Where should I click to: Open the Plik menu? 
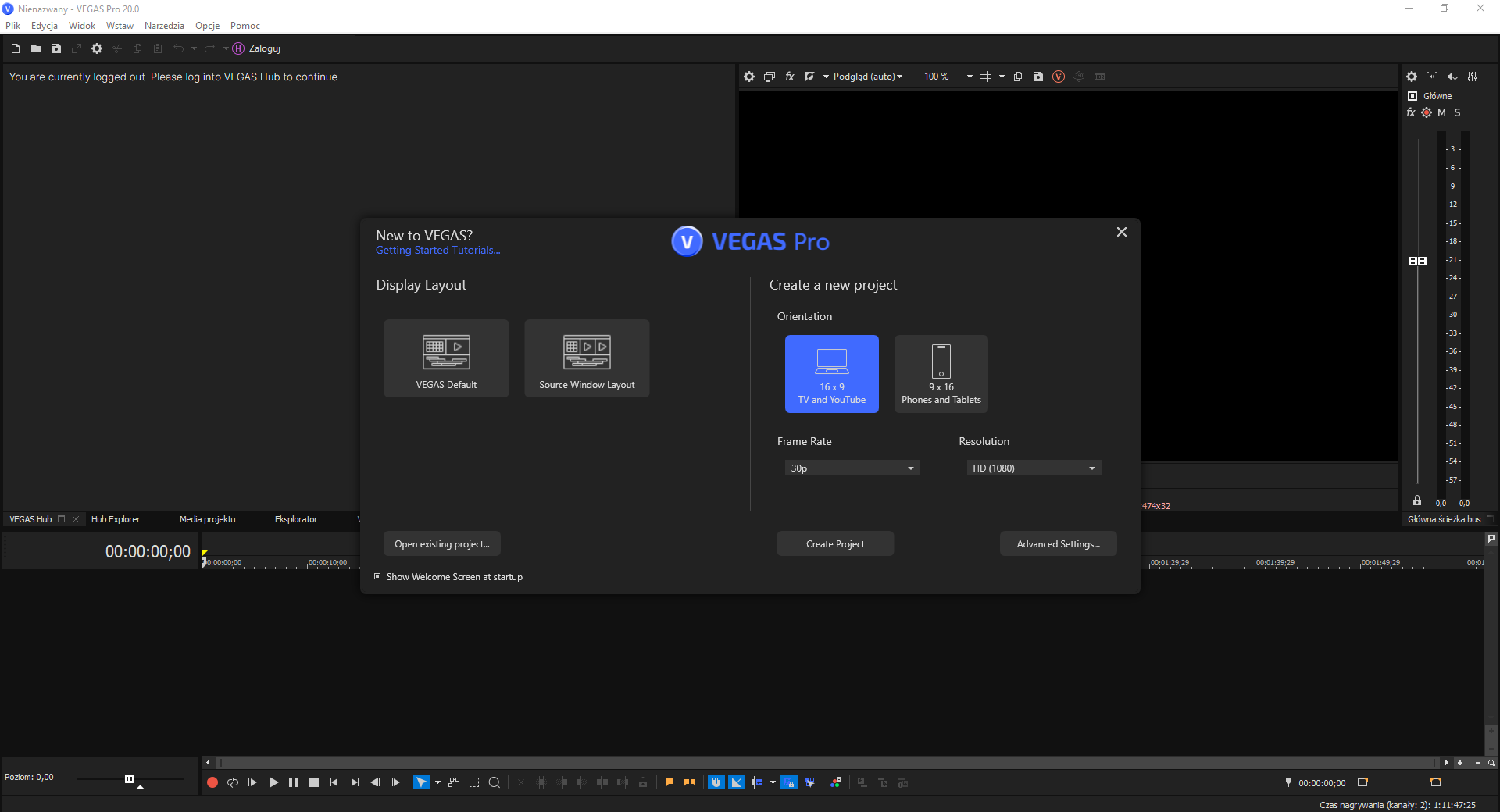tap(13, 26)
